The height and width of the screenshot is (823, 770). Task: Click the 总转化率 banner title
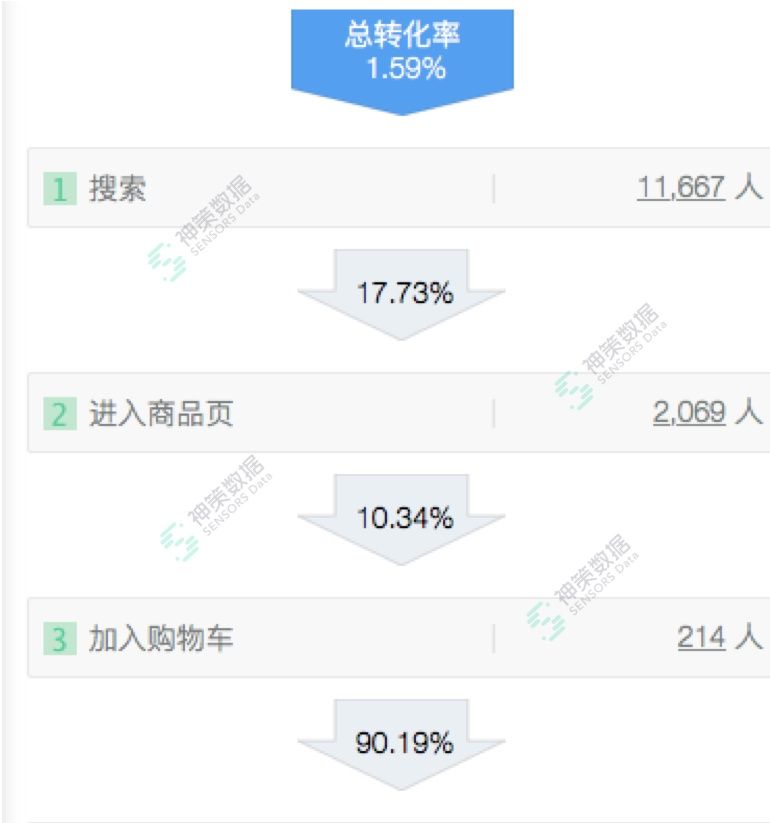(402, 35)
